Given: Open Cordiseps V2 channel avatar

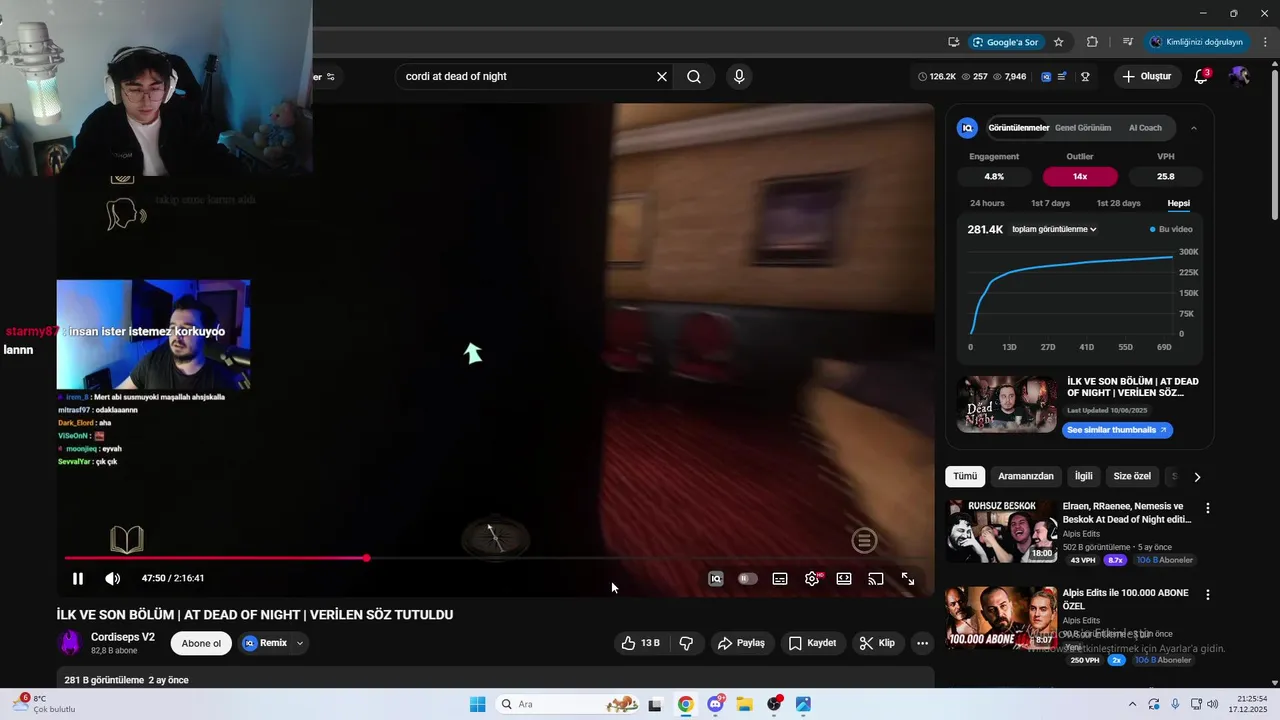Looking at the screenshot, I should (70, 643).
